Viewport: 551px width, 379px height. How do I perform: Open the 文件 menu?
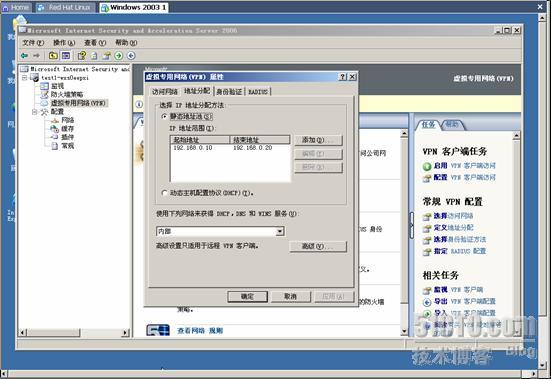33,43
